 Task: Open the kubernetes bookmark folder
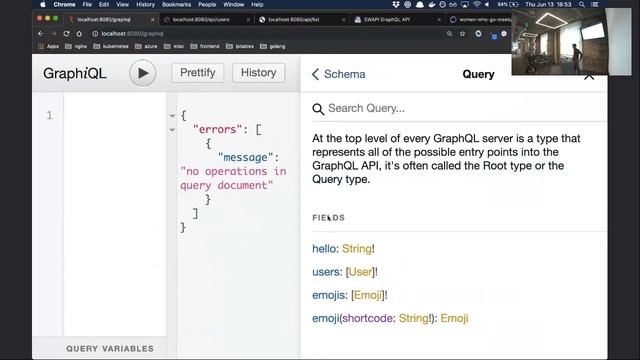[111, 47]
